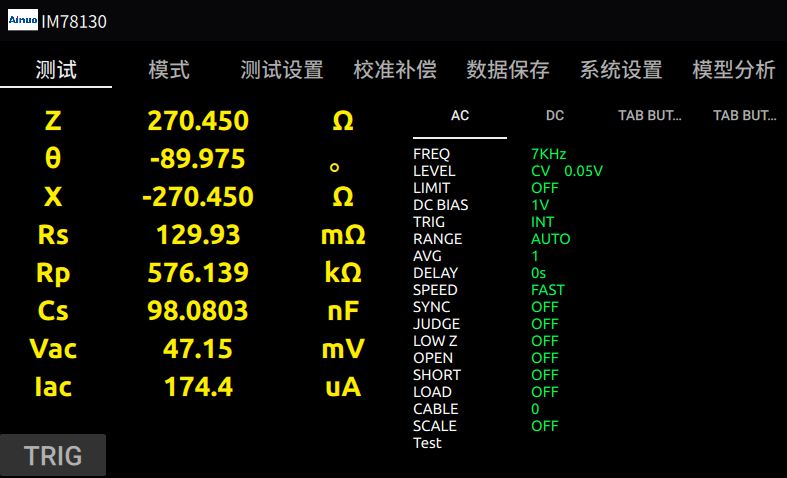Toggle the SYNC OFF setting
The height and width of the screenshot is (478, 787).
click(545, 307)
